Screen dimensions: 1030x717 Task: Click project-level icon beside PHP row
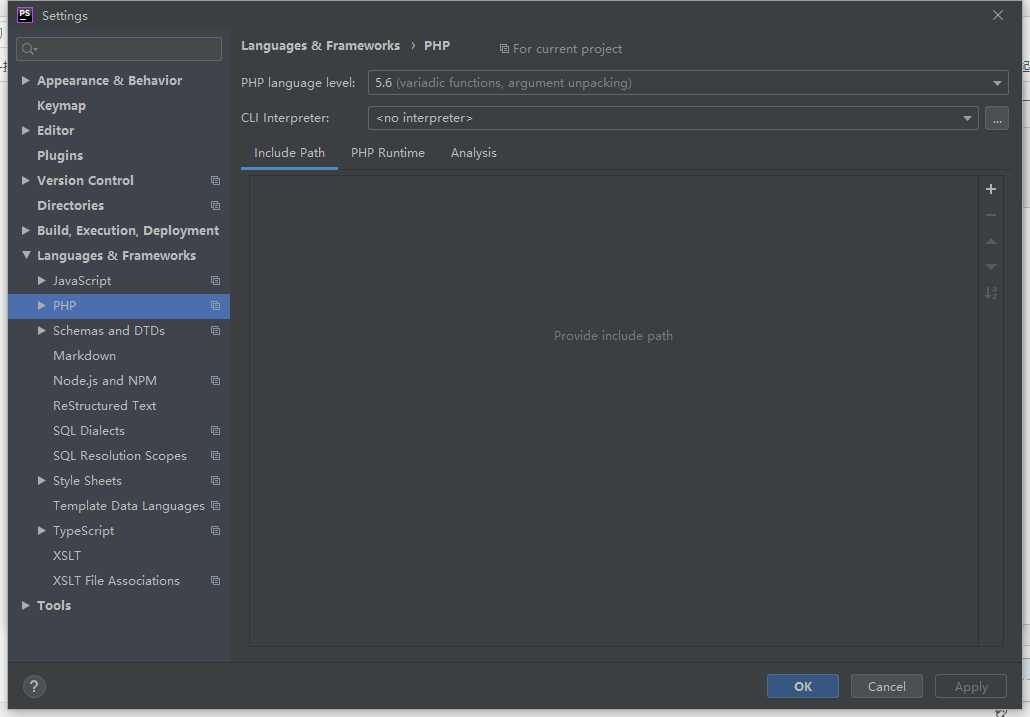[x=215, y=305]
